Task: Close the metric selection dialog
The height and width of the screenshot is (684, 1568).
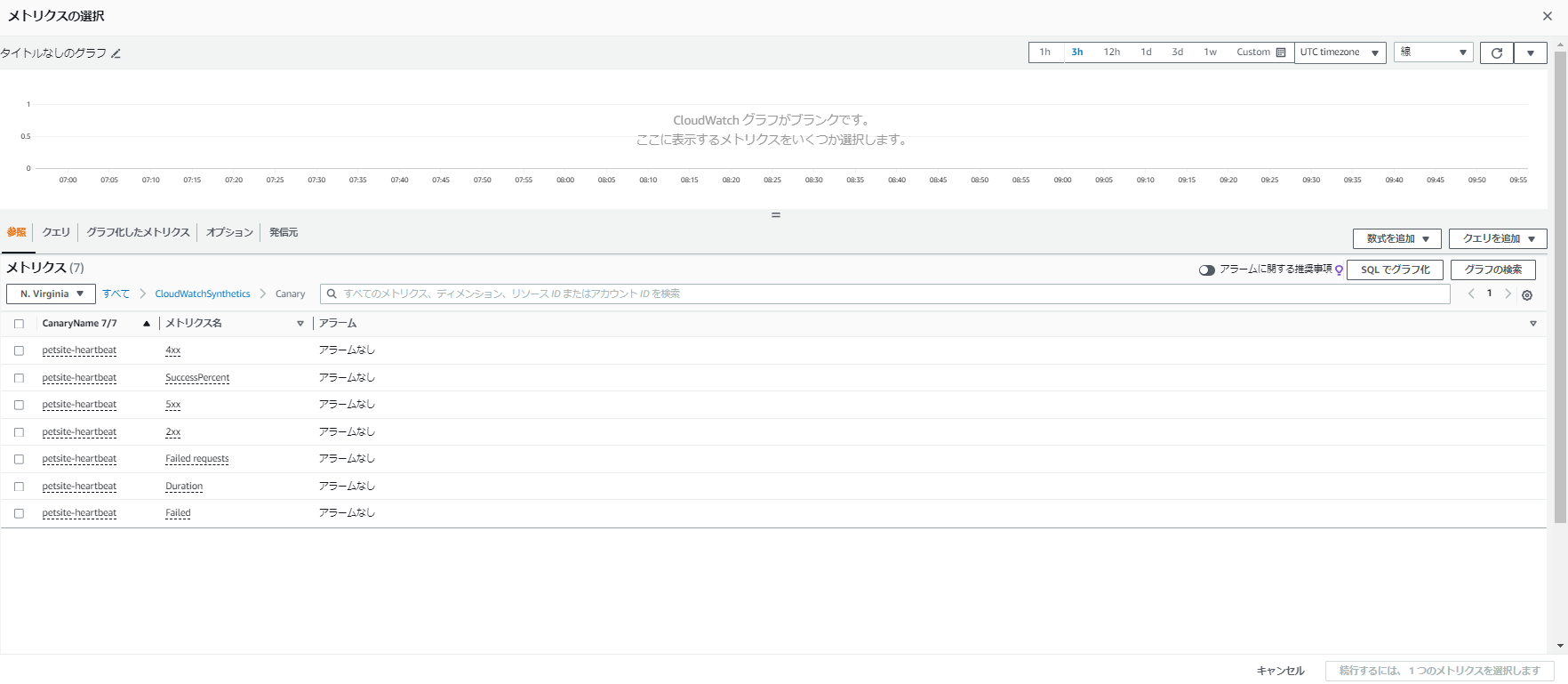Action: [x=1548, y=16]
